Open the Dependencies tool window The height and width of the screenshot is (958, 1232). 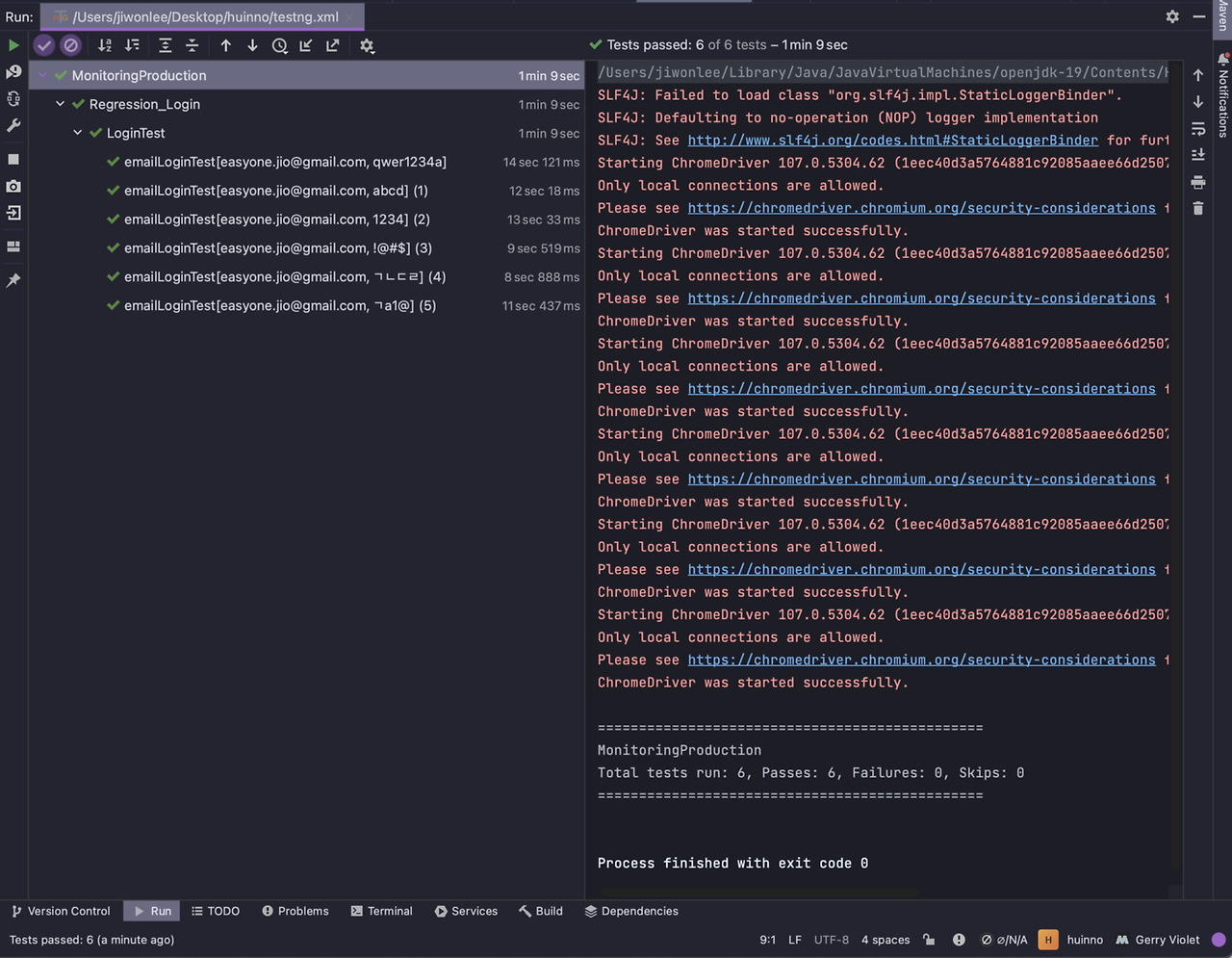pyautogui.click(x=631, y=911)
